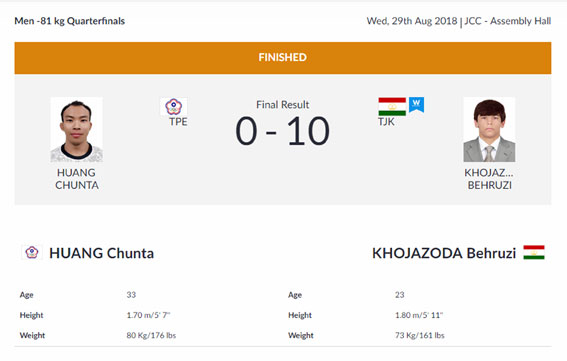Click the Chinese Taipei emblem beside HUANG Chunta heading
Screen dimensions: 567x361
pos(32,252)
